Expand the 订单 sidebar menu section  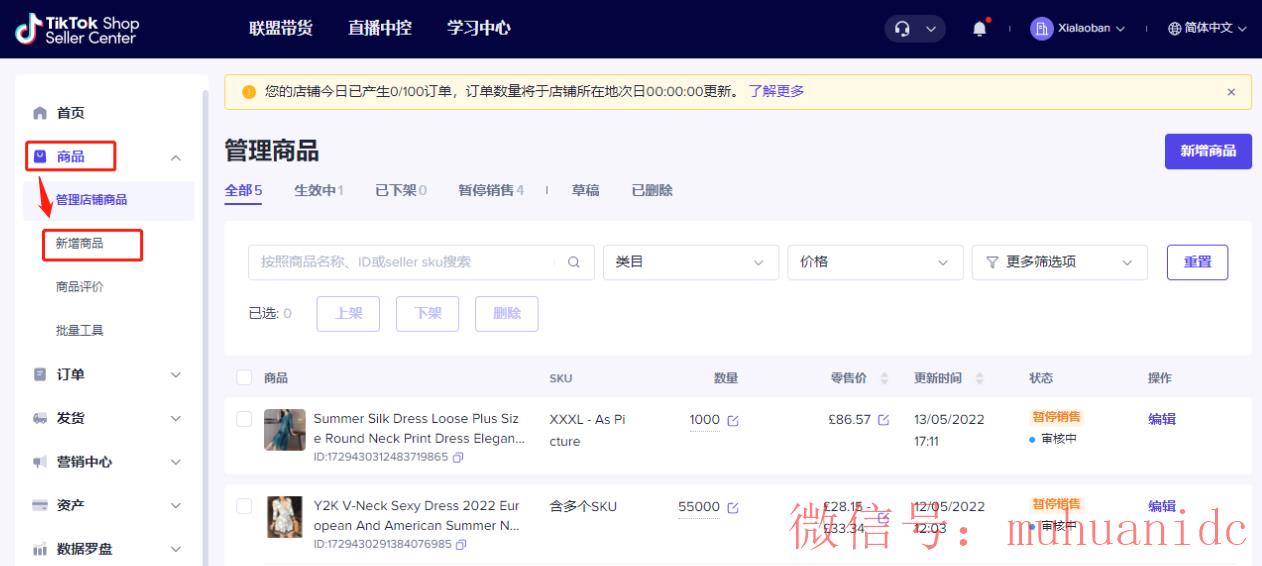click(105, 375)
